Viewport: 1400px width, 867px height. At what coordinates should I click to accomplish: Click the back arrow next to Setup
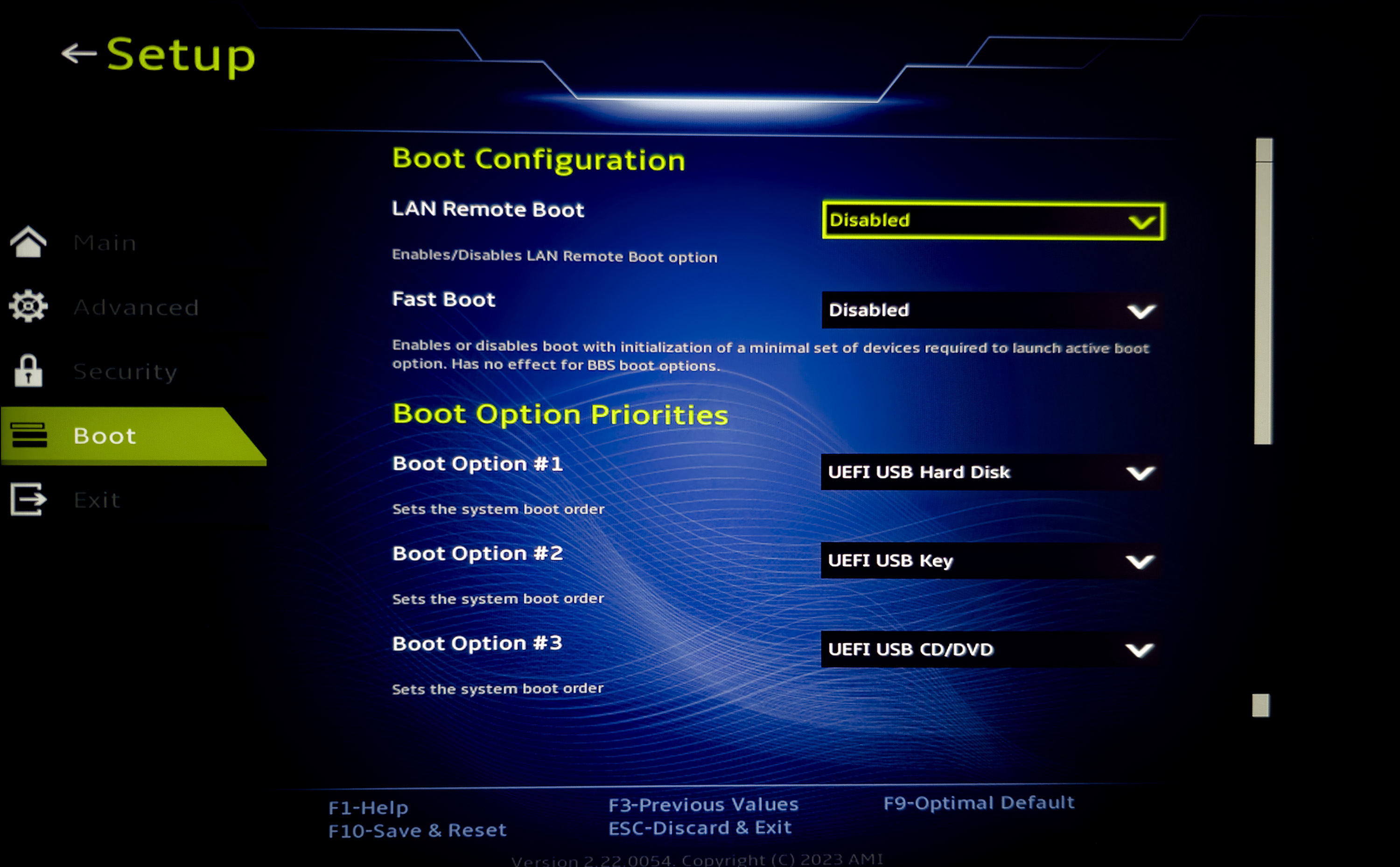pos(78,53)
